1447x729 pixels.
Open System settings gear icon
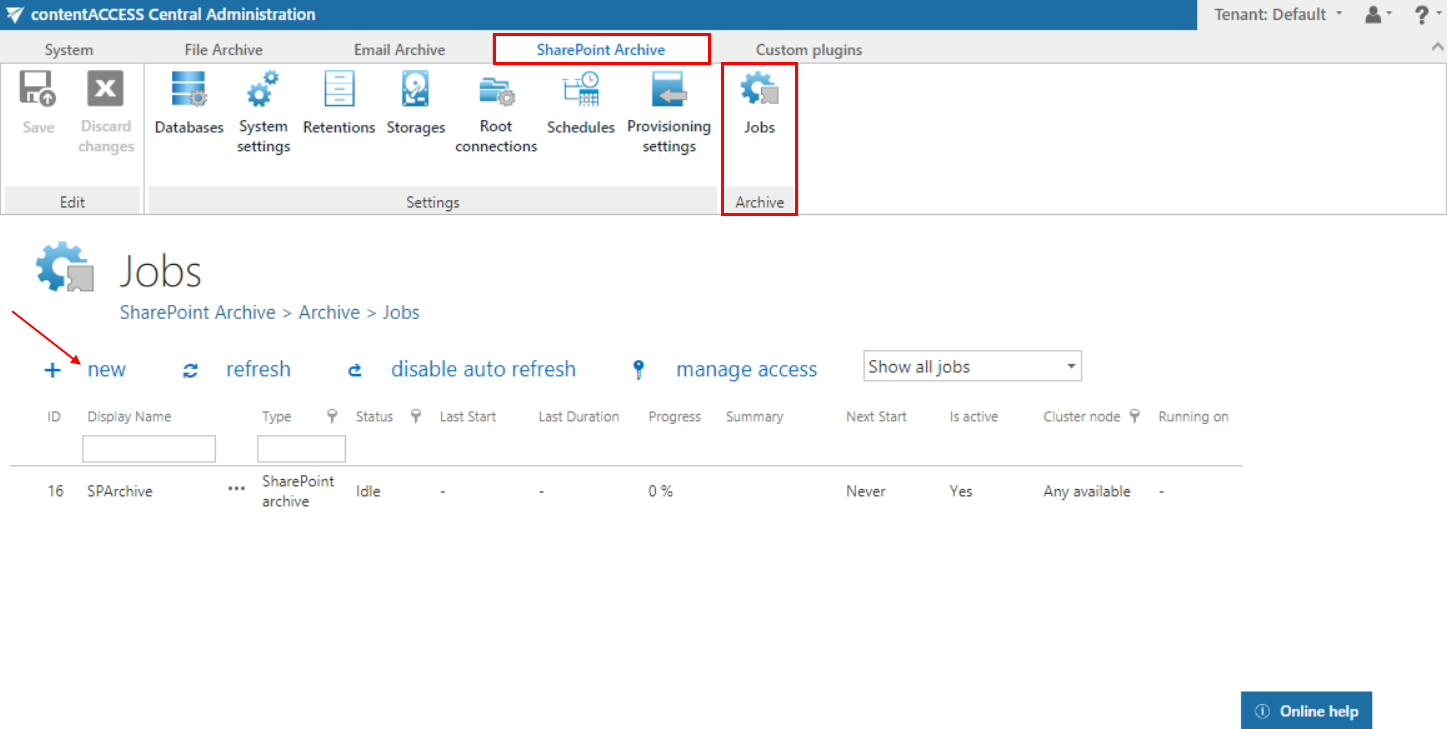pos(263,90)
